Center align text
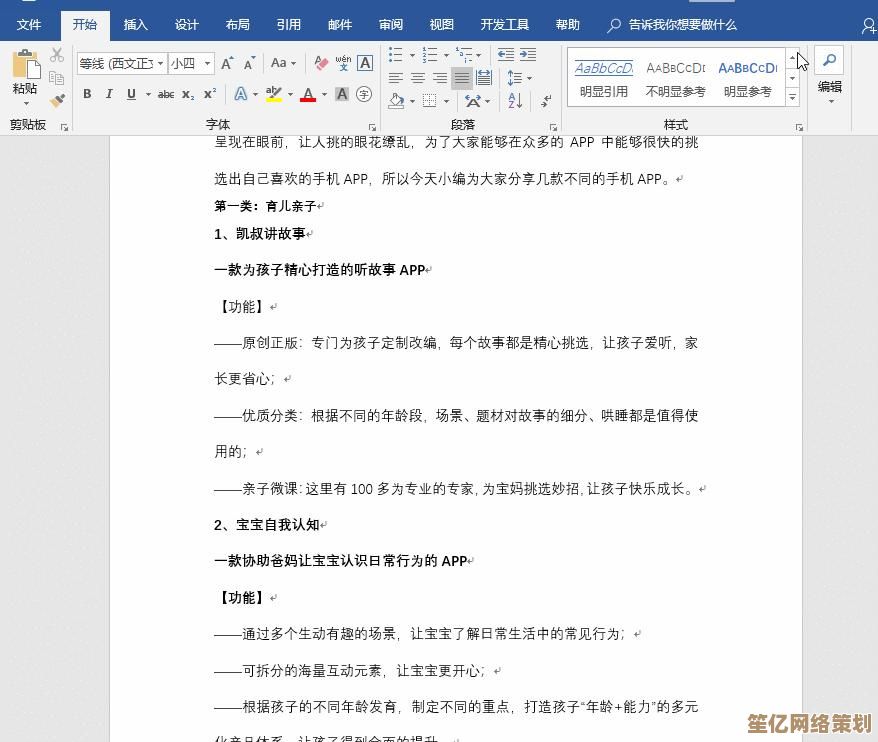878x742 pixels. [418, 78]
